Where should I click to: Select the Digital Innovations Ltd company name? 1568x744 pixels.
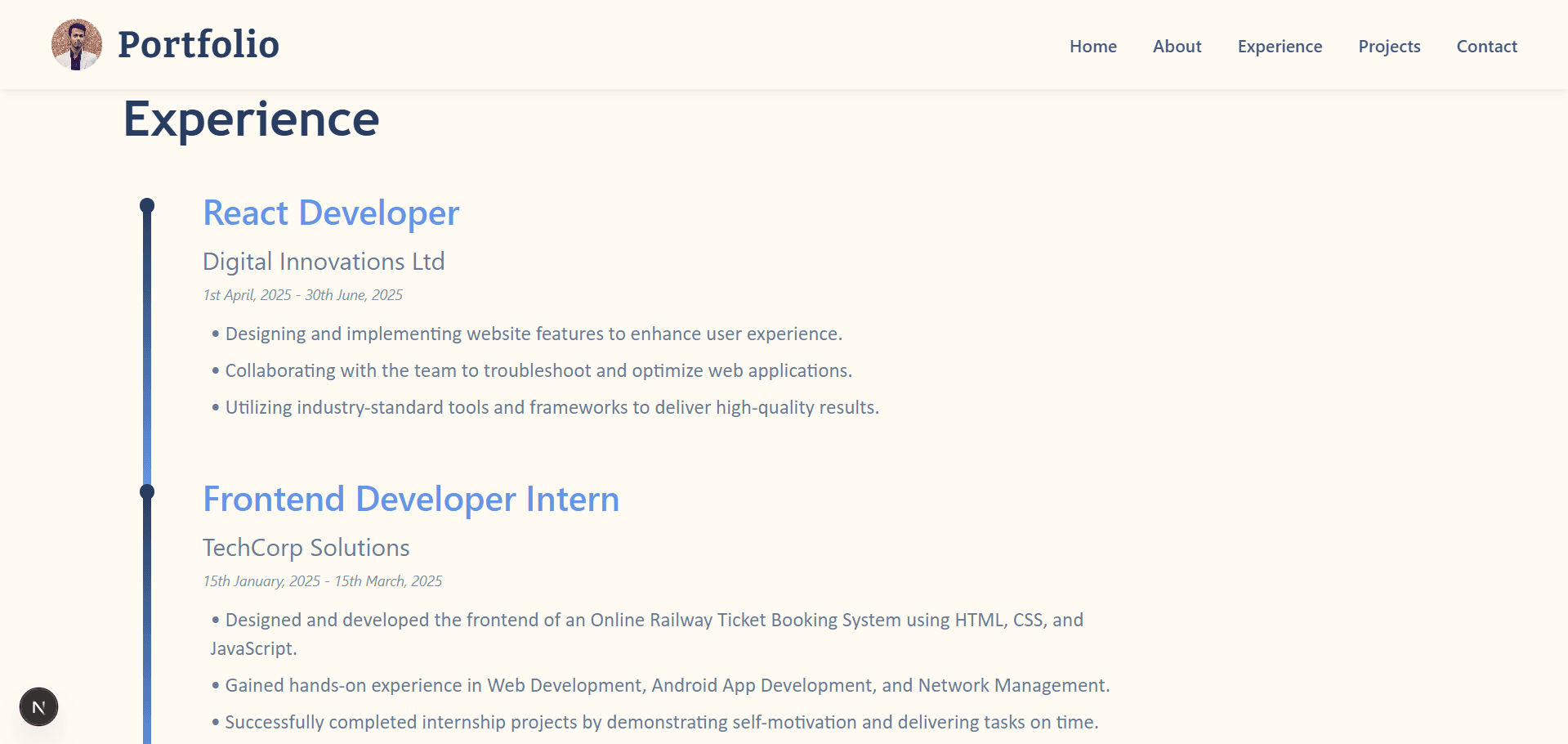point(324,262)
